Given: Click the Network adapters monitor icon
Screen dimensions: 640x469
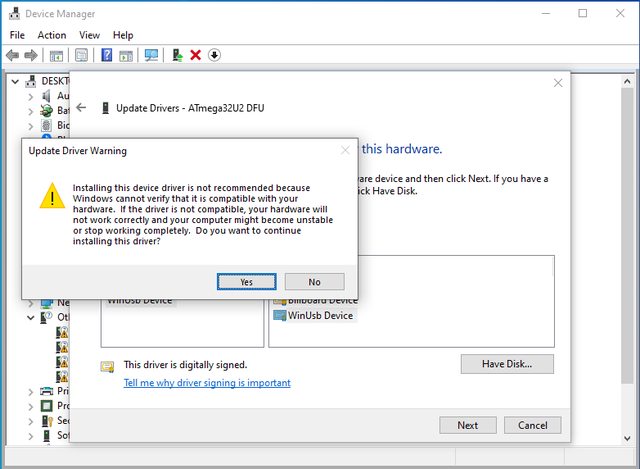Looking at the screenshot, I should pyautogui.click(x=47, y=303).
